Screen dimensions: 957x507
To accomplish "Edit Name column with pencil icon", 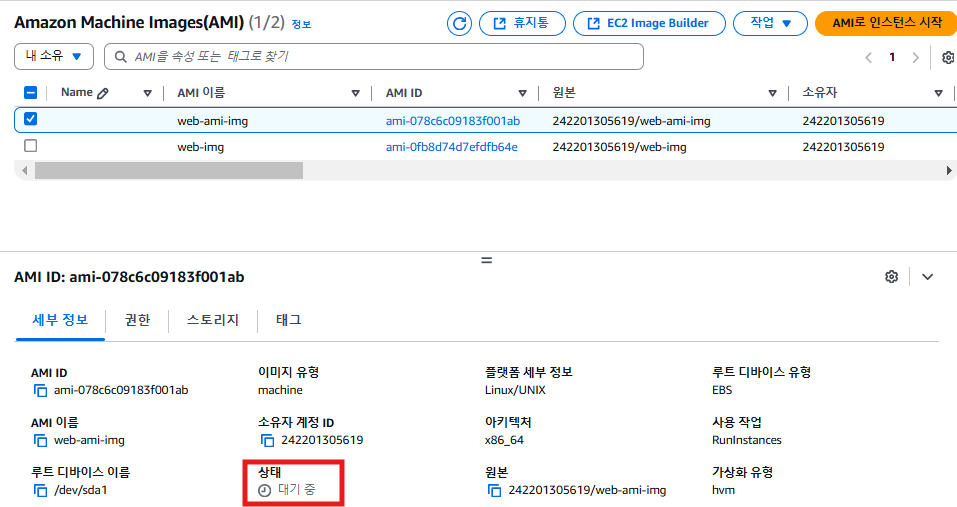I will [x=103, y=93].
